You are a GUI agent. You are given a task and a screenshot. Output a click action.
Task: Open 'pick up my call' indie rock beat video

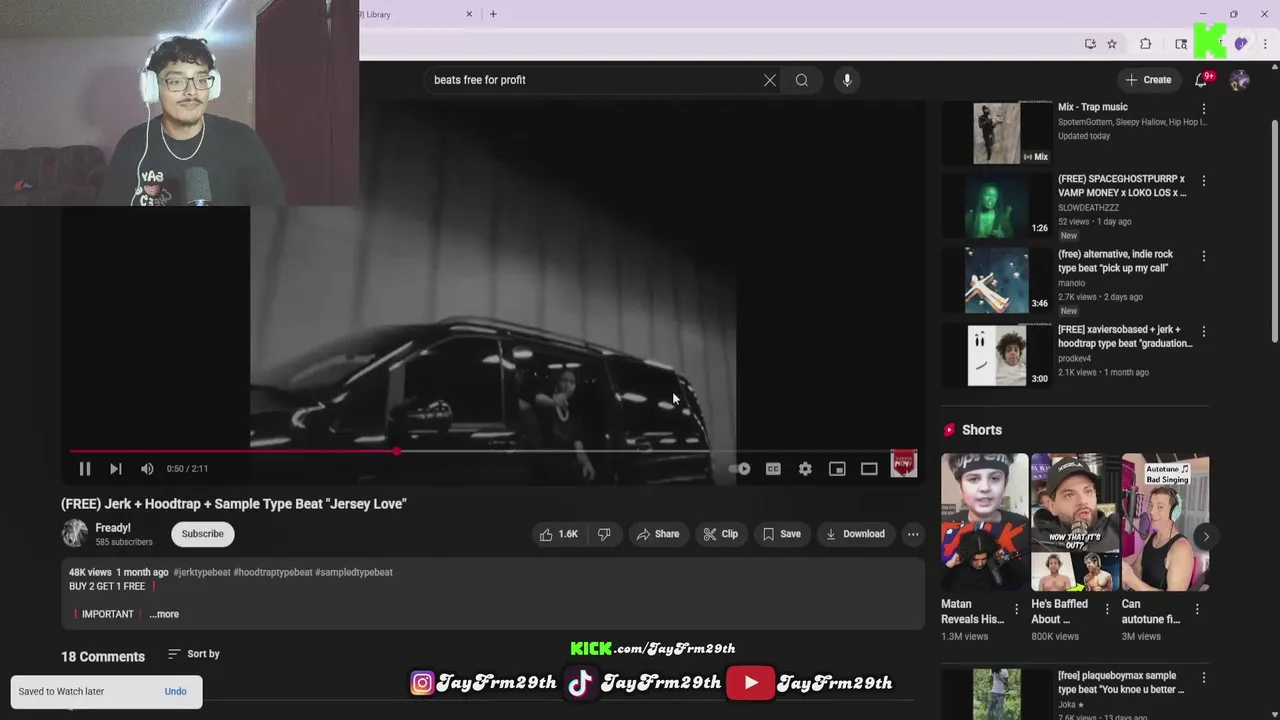tap(1115, 261)
